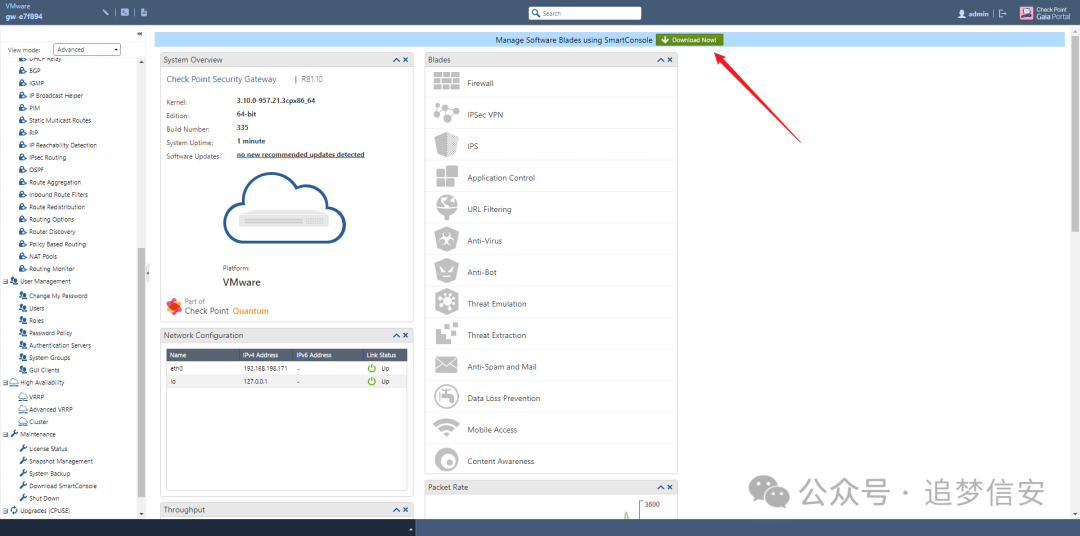Click the Anti-Spam and Mail envelope icon
The image size is (1080, 536).
click(446, 366)
